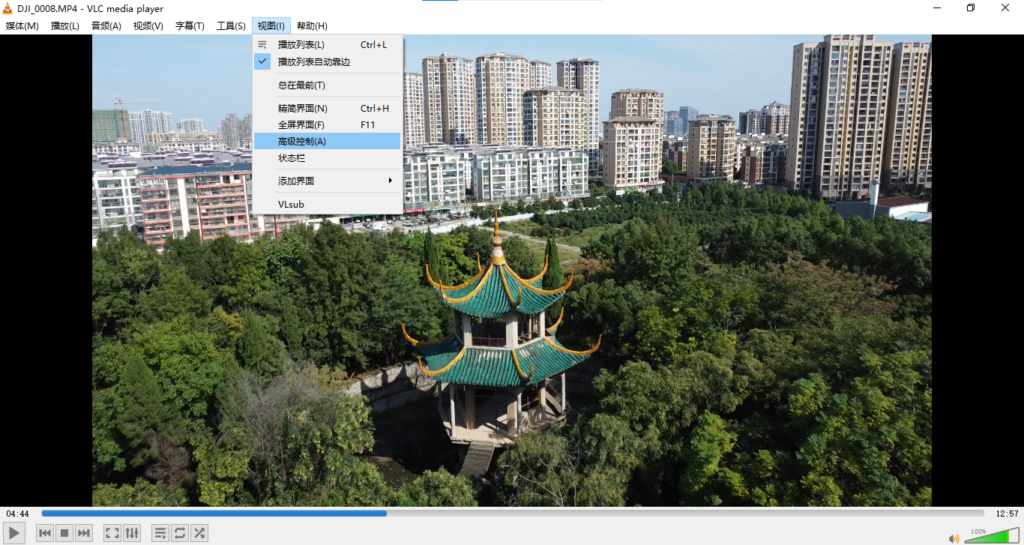
Task: Show the playlist via toolbar icon
Action: (160, 533)
